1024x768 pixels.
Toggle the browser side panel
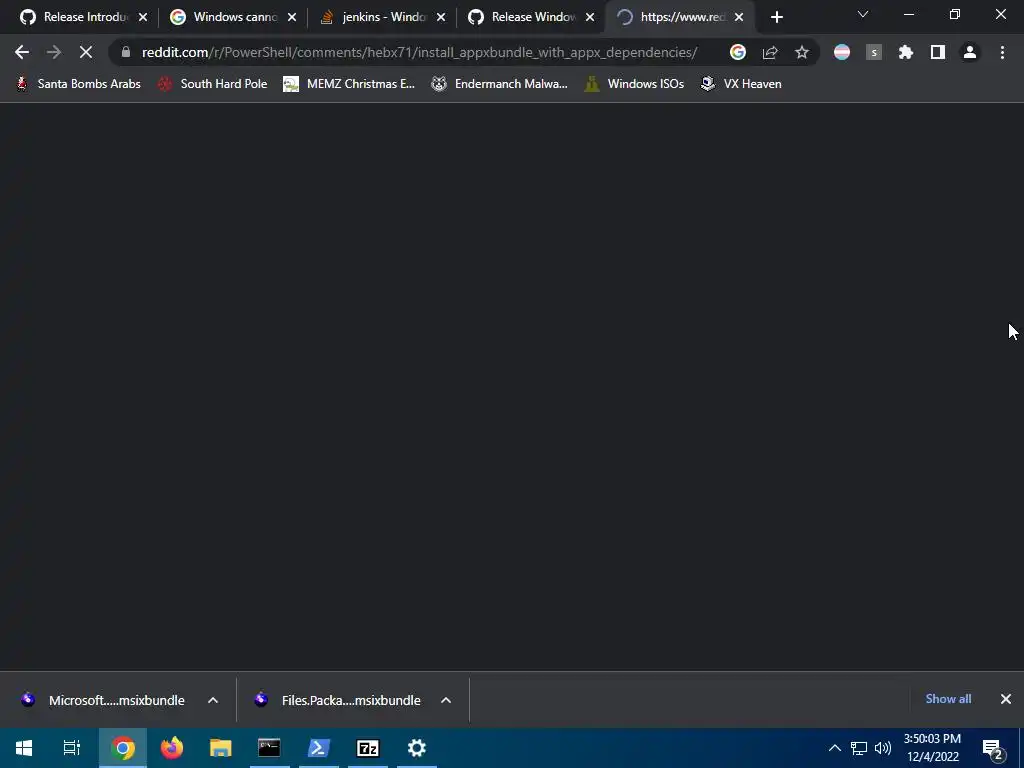(x=938, y=52)
